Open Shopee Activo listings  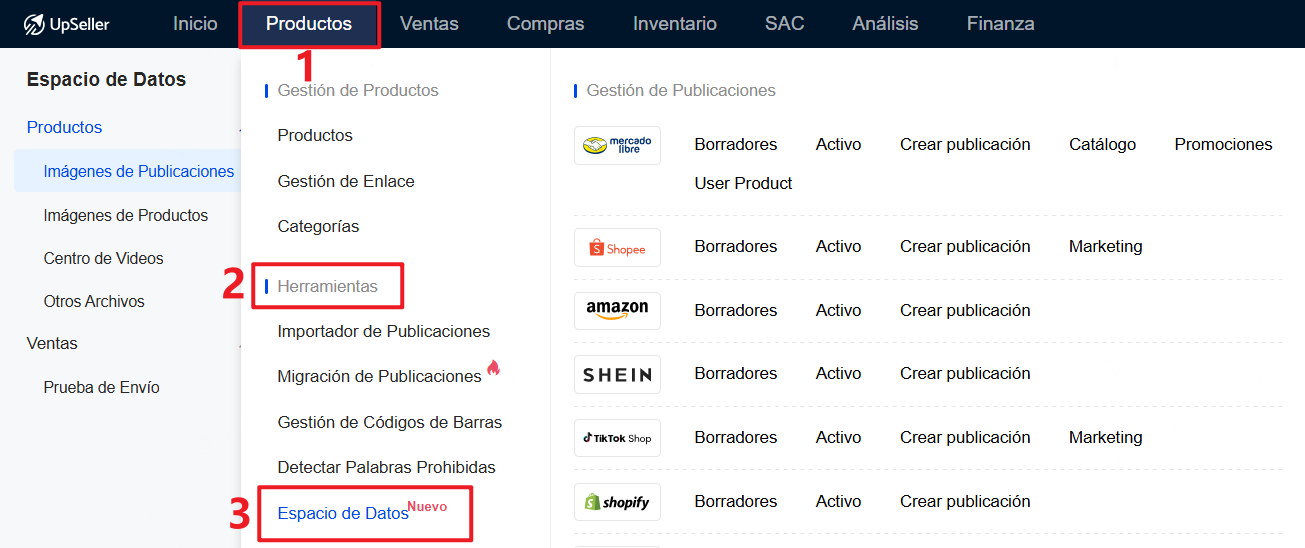pyautogui.click(x=838, y=246)
